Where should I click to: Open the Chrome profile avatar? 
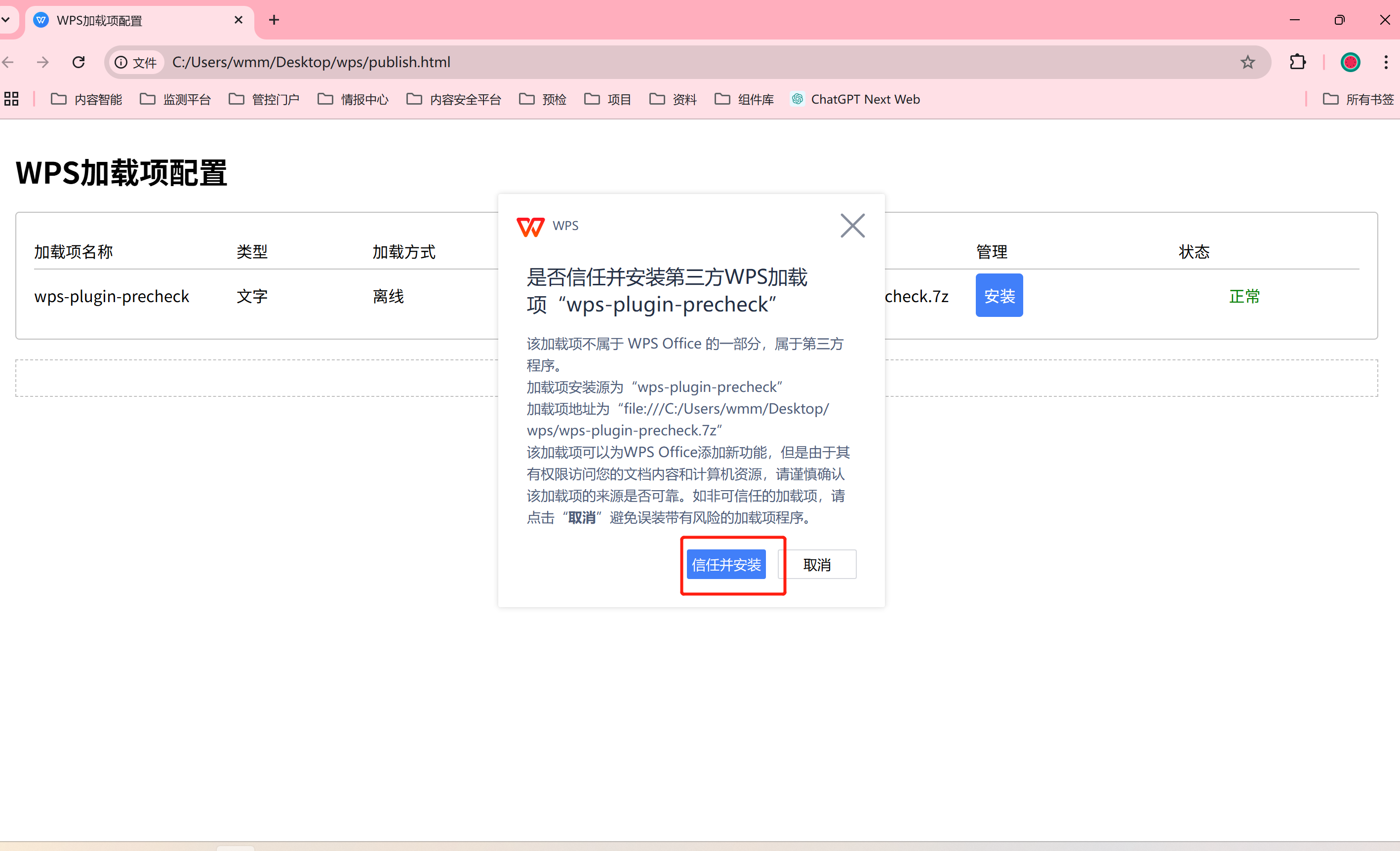pos(1350,62)
